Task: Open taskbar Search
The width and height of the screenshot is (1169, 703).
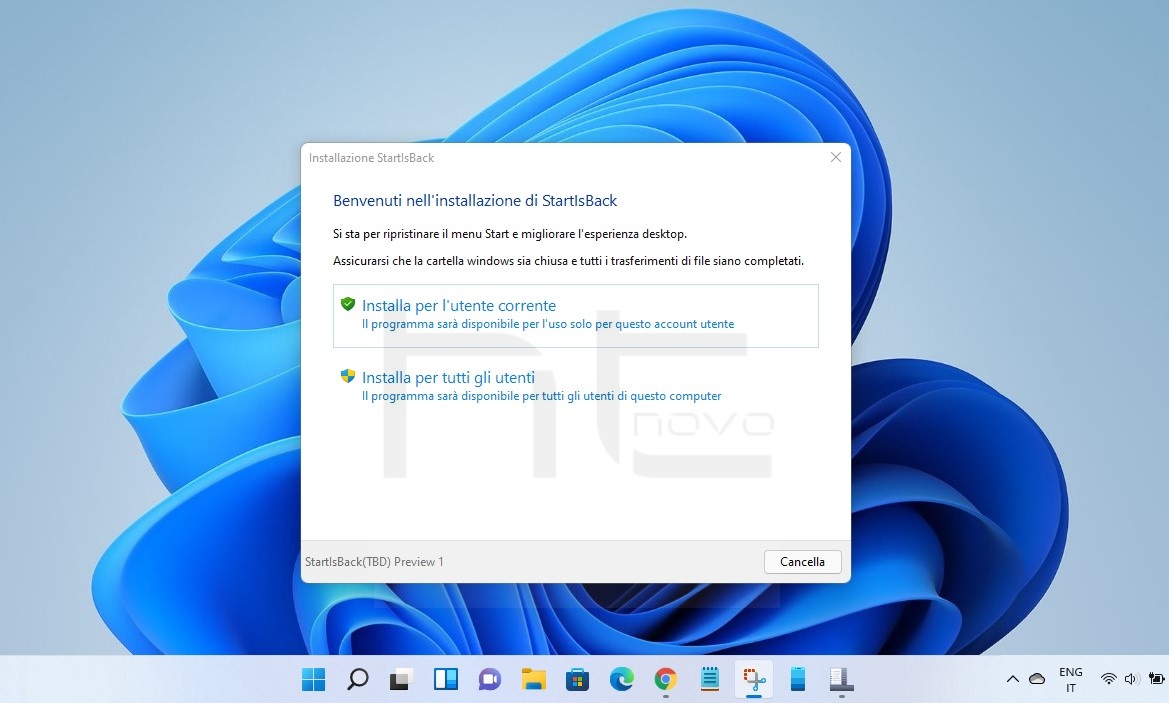Action: 357,679
